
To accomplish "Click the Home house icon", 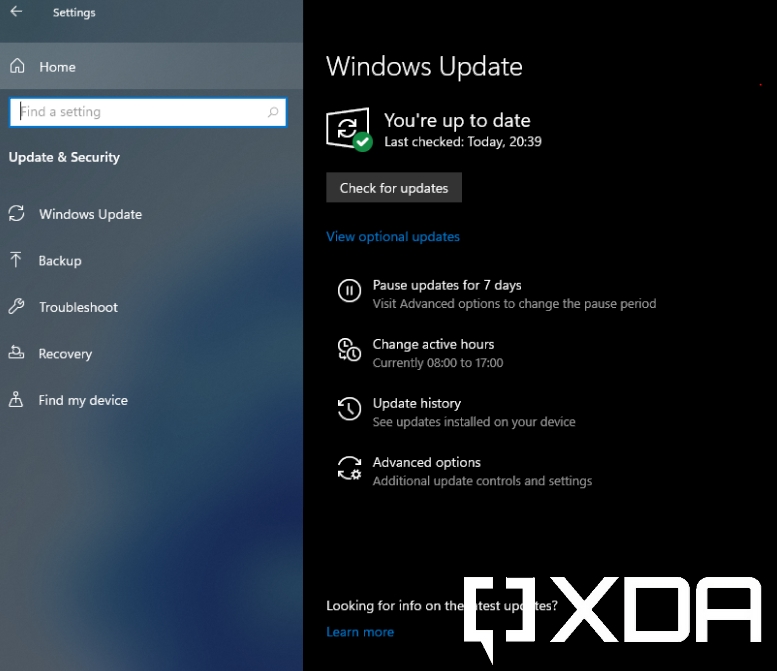I will (x=17, y=67).
